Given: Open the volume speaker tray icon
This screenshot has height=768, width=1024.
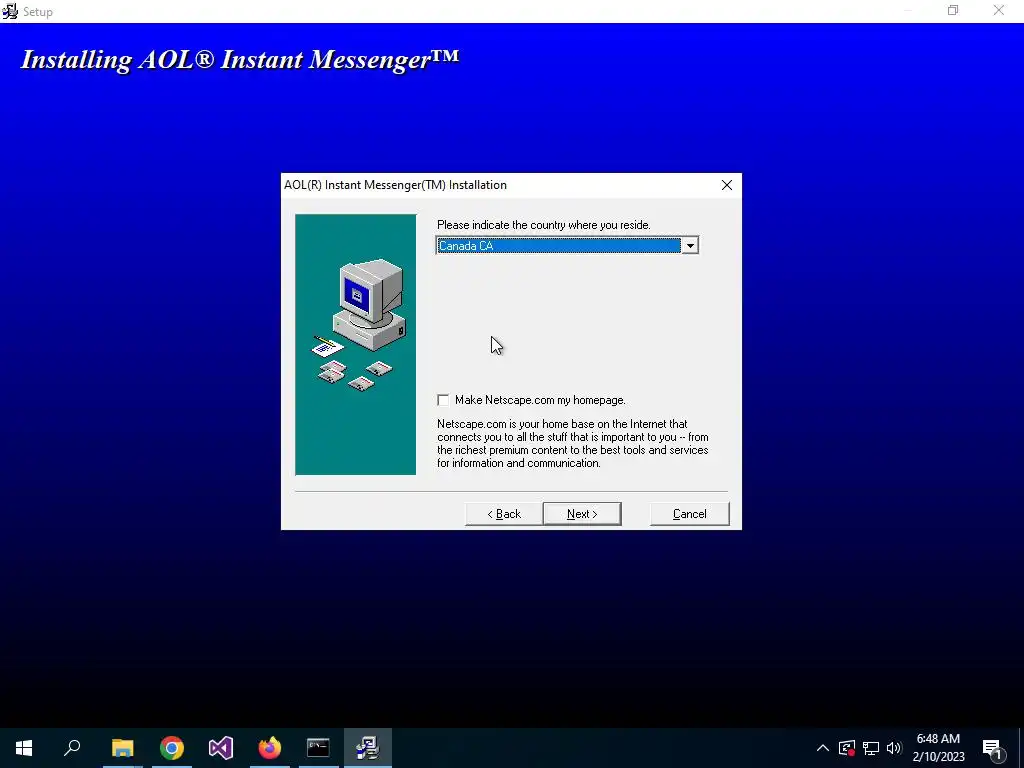Looking at the screenshot, I should coord(894,748).
